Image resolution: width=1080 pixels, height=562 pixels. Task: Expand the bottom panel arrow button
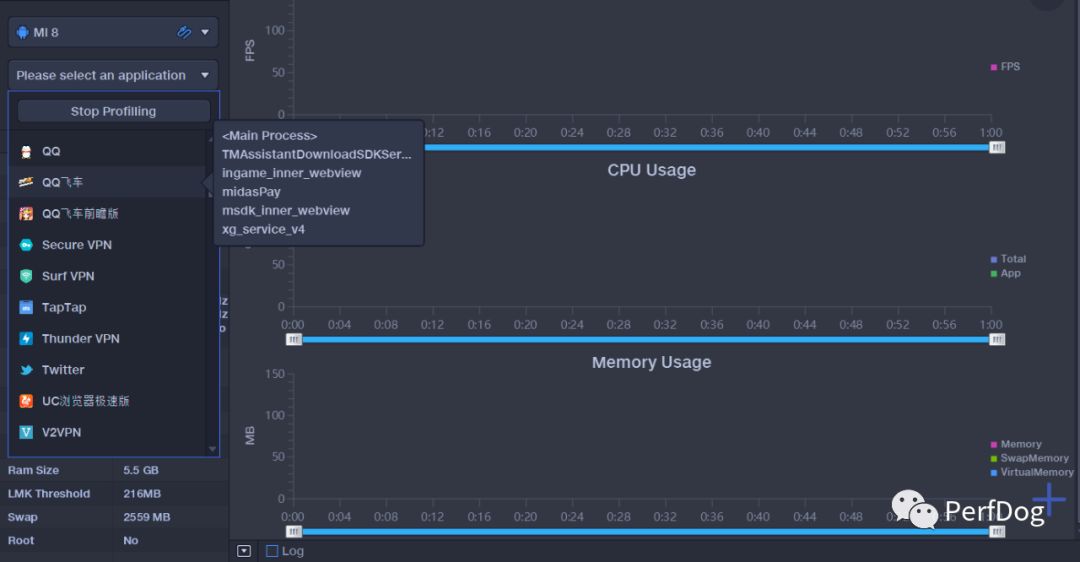244,551
